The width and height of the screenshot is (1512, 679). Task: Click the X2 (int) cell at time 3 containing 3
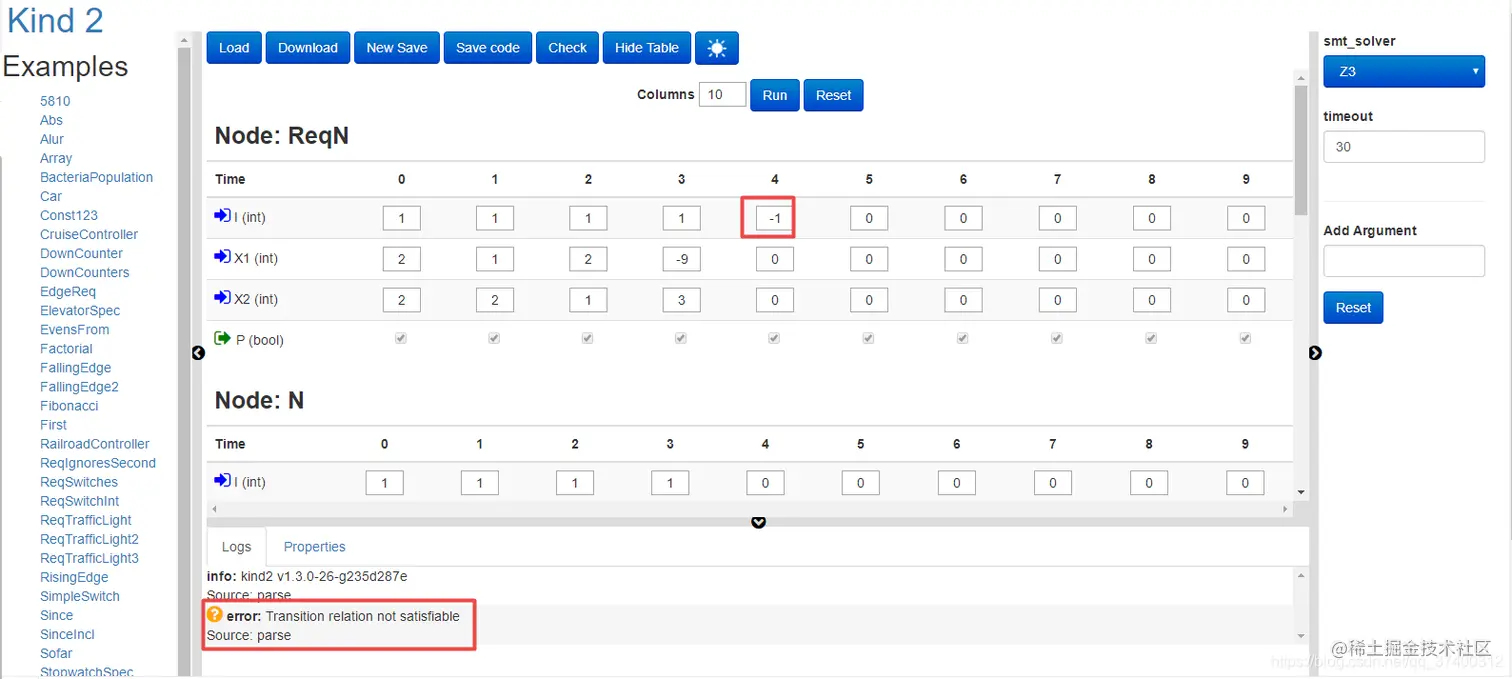(682, 300)
